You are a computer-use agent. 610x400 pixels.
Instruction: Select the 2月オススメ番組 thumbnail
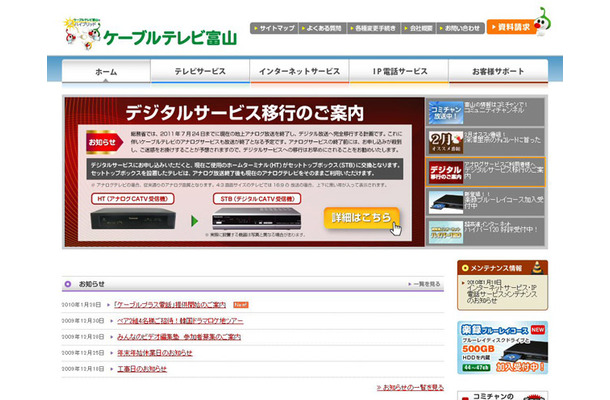coord(446,142)
